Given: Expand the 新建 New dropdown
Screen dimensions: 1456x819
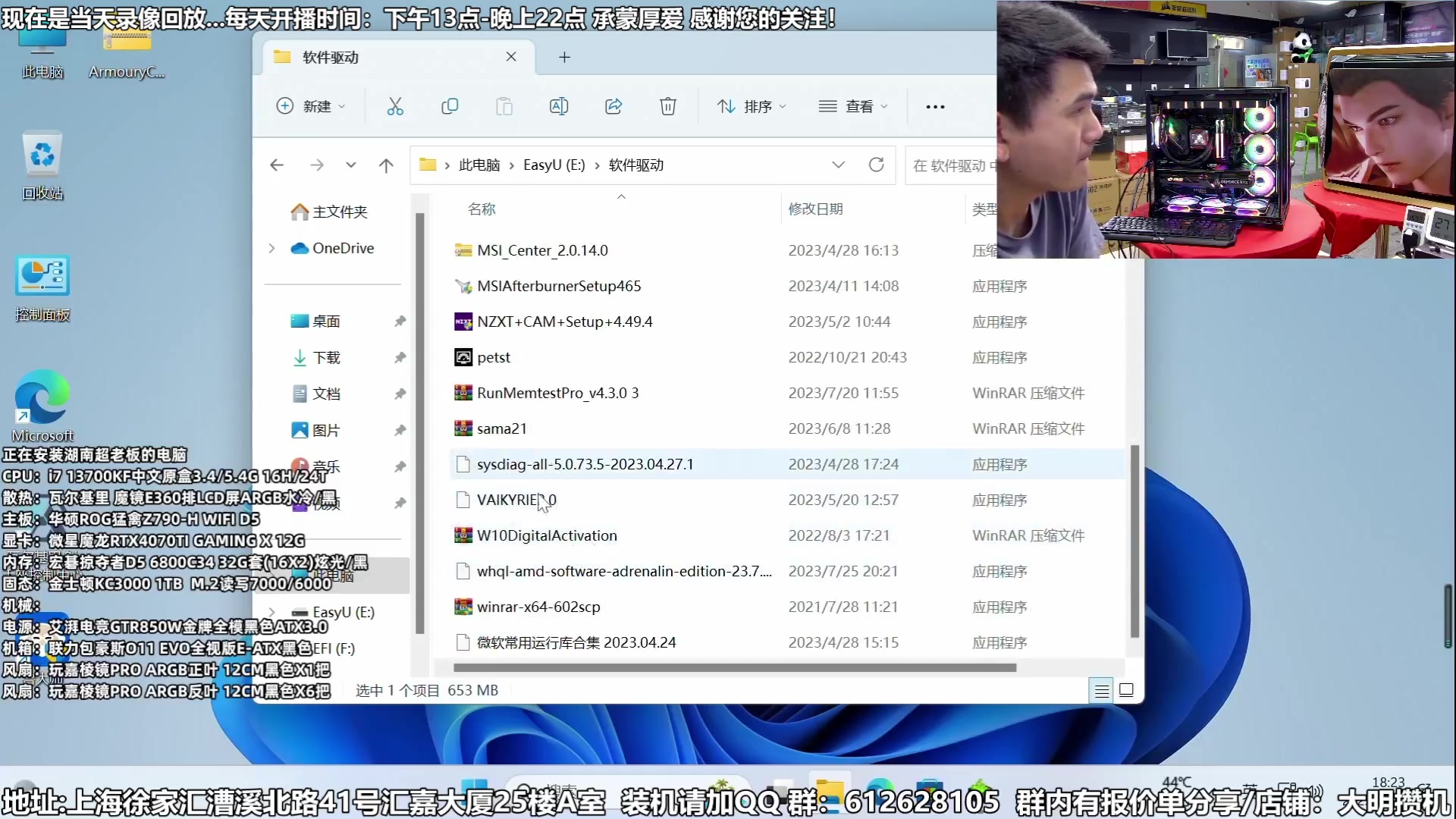Looking at the screenshot, I should (311, 106).
